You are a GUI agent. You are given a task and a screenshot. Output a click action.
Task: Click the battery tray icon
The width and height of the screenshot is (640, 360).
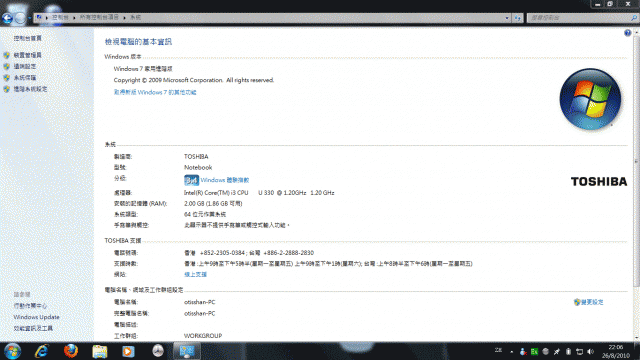point(568,351)
